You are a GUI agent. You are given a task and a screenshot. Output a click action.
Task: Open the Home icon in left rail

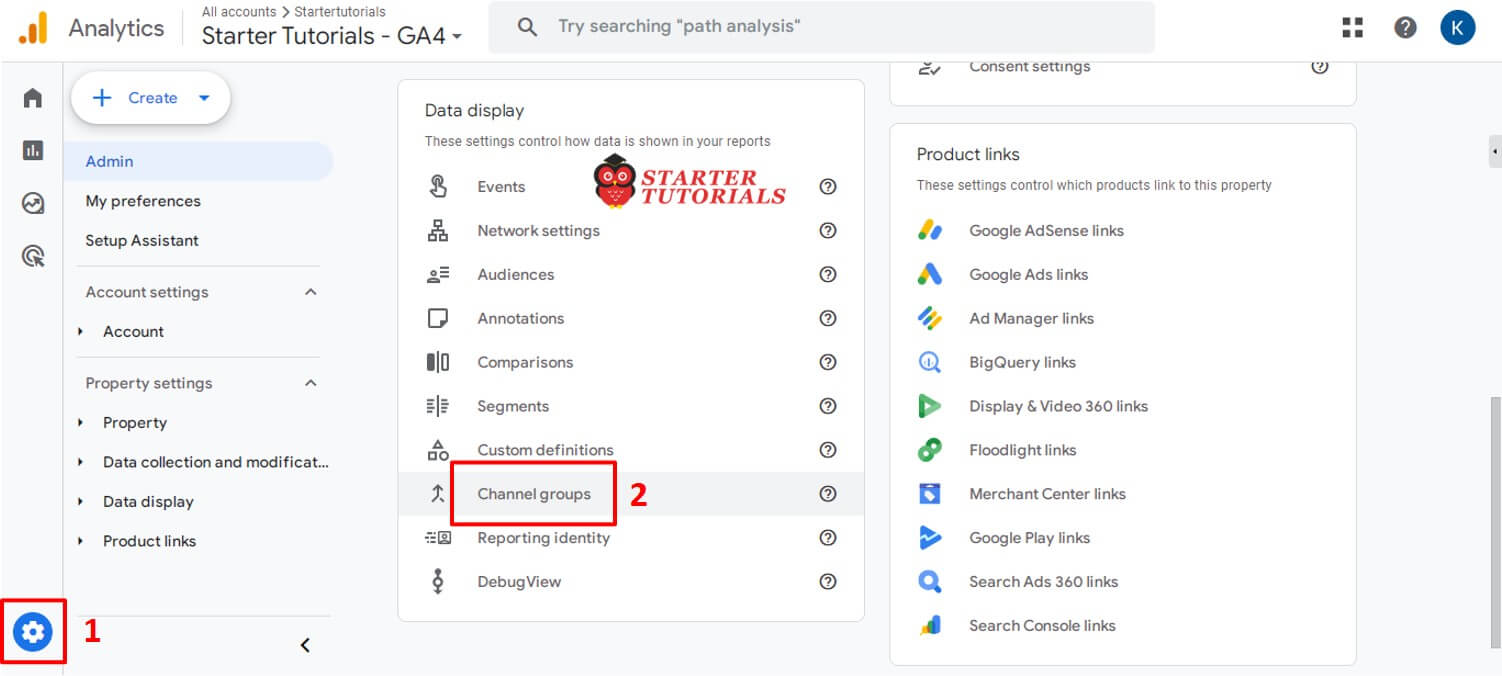click(33, 98)
